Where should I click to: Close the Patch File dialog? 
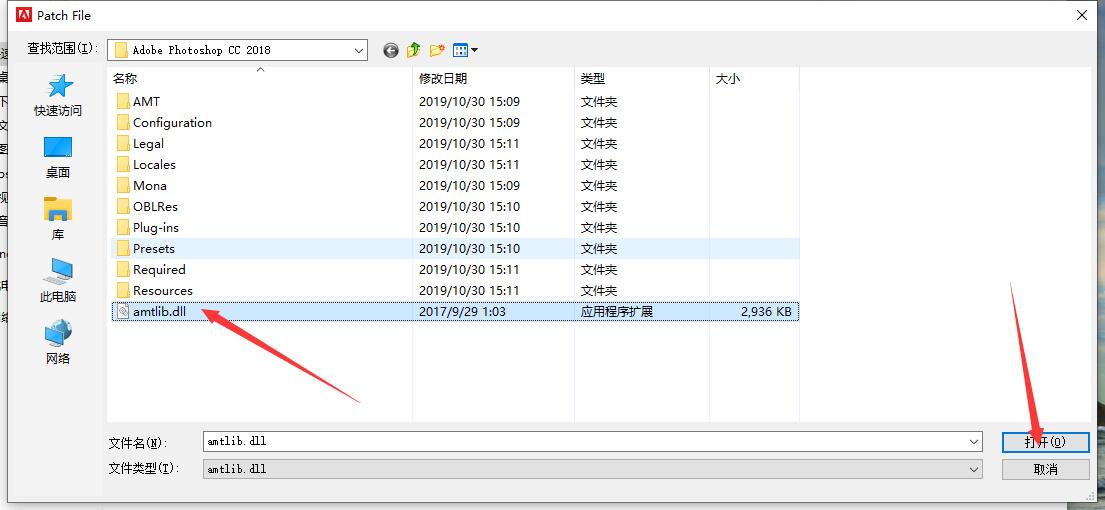[1082, 15]
